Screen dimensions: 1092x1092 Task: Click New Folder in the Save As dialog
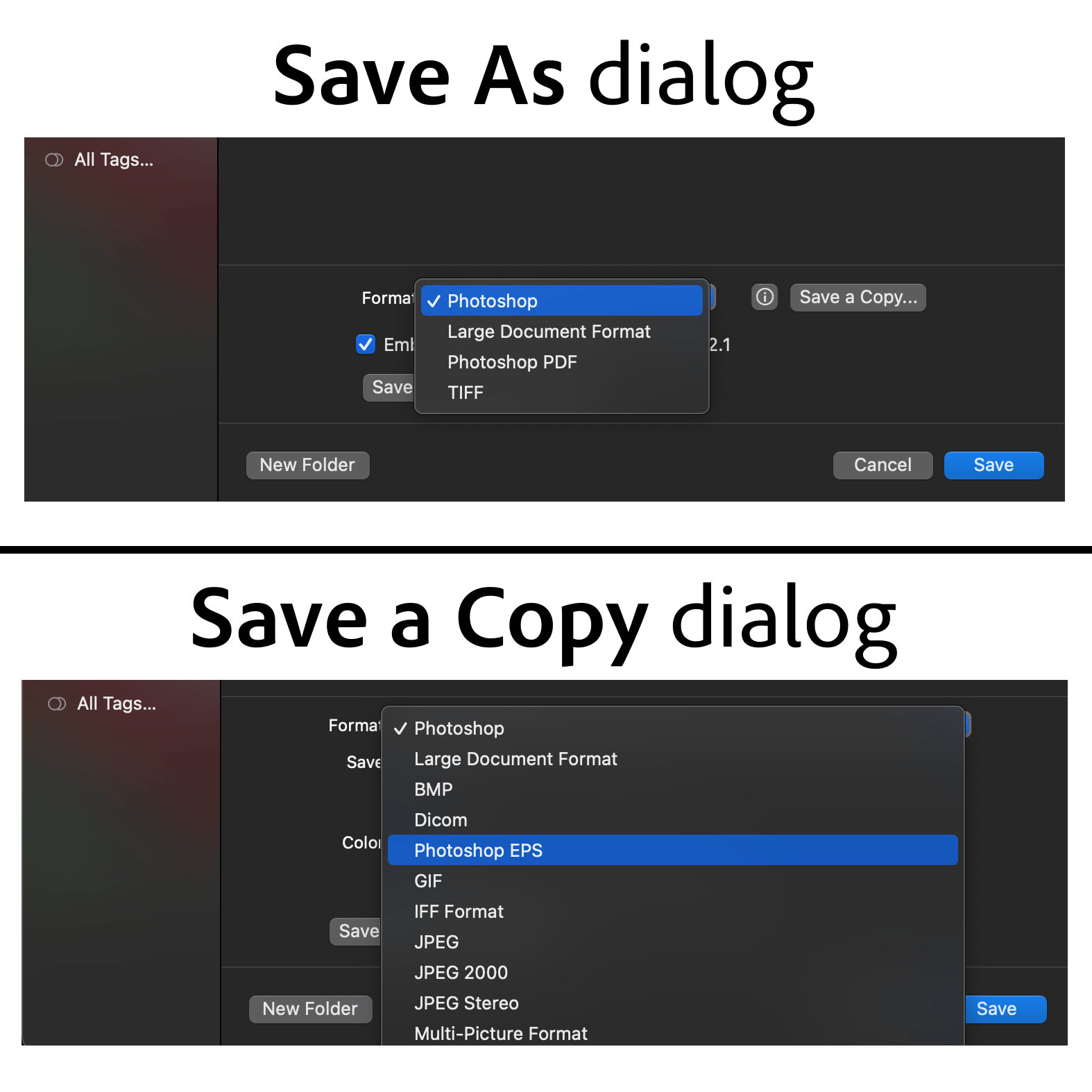coord(307,466)
